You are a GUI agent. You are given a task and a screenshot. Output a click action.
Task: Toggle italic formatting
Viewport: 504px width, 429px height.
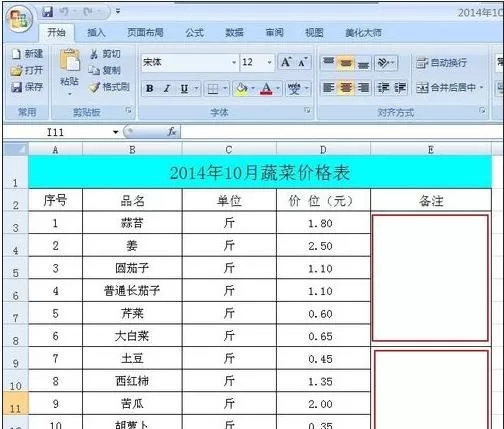coord(167,89)
